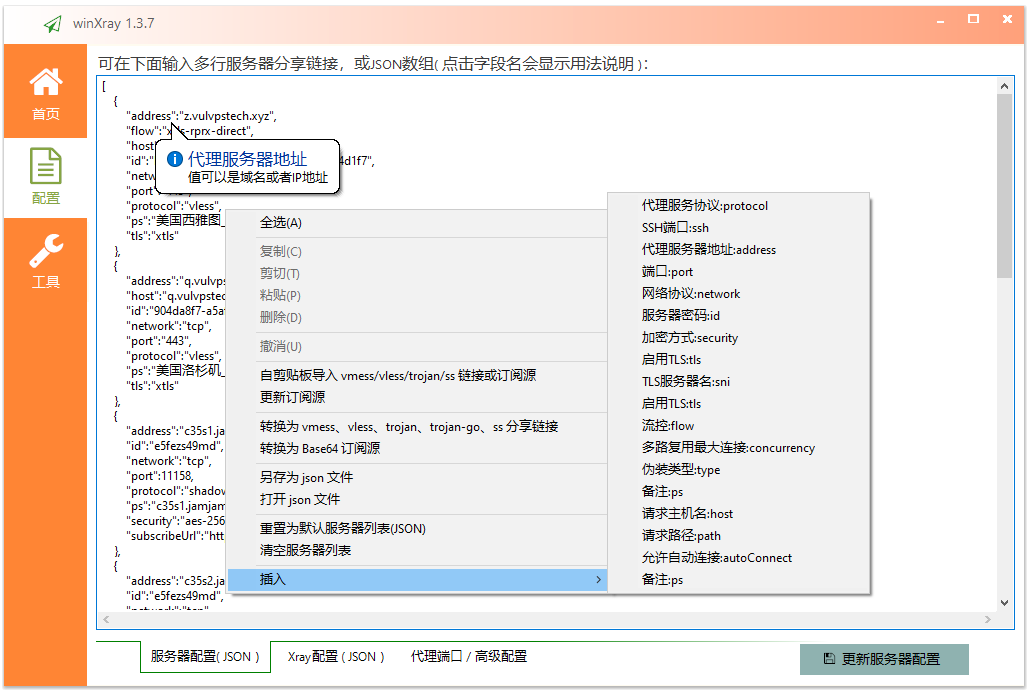This screenshot has width=1030, height=692.
Task: Select 另存为 json 文件
Action: 416,477
